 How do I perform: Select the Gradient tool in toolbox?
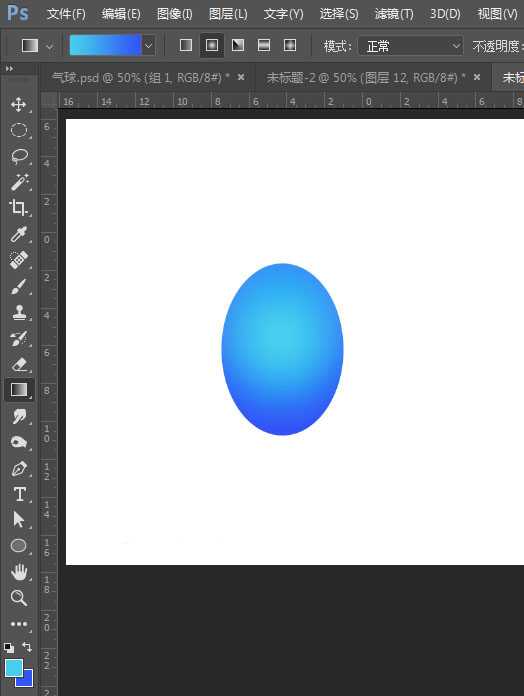[19, 390]
